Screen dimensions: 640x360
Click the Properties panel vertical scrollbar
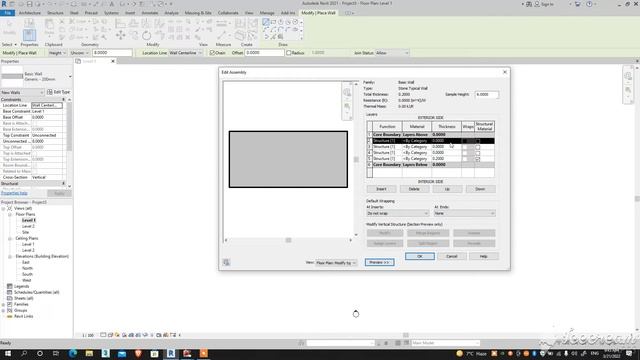(69, 127)
